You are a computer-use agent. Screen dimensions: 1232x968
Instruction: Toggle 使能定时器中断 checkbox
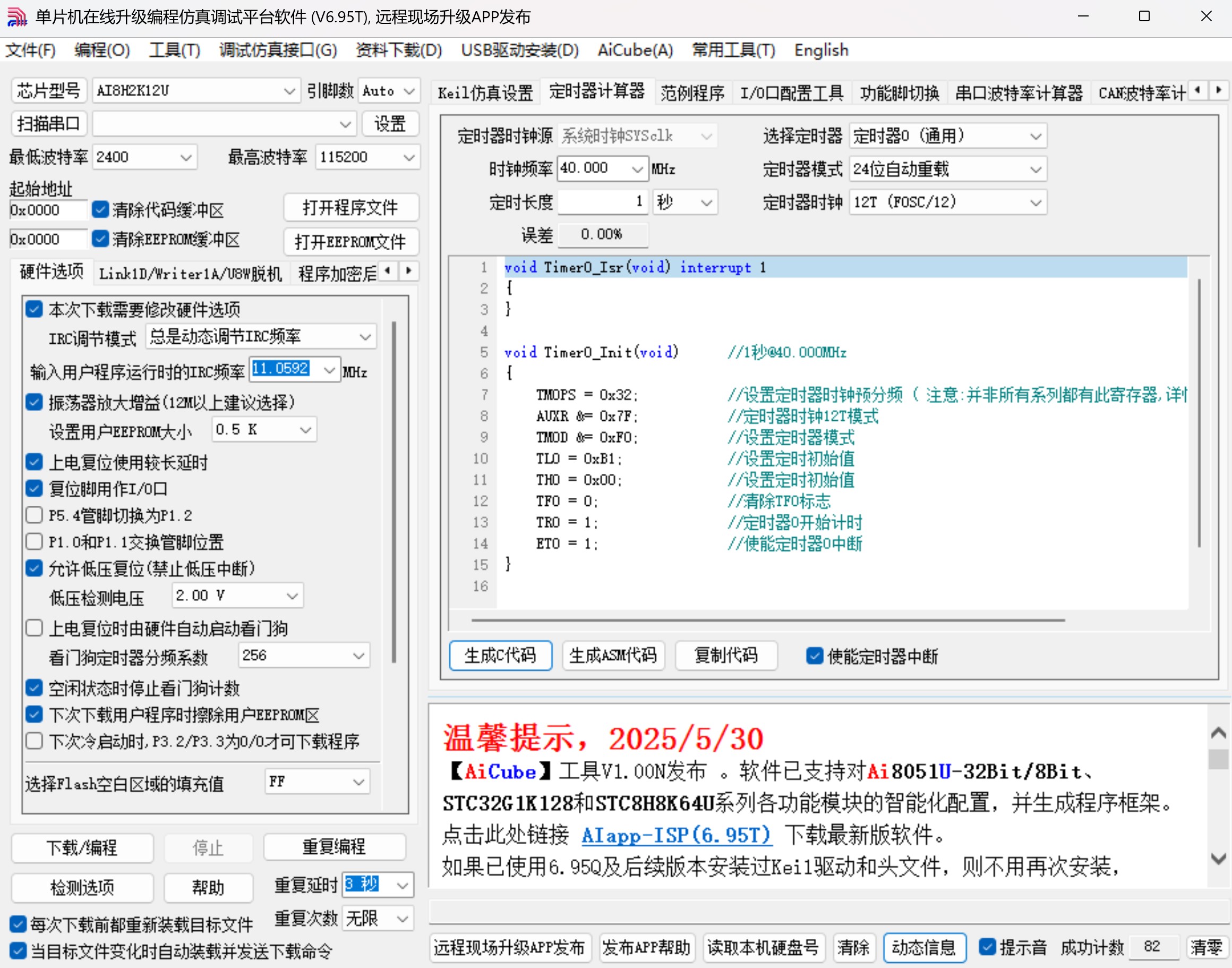tap(815, 656)
